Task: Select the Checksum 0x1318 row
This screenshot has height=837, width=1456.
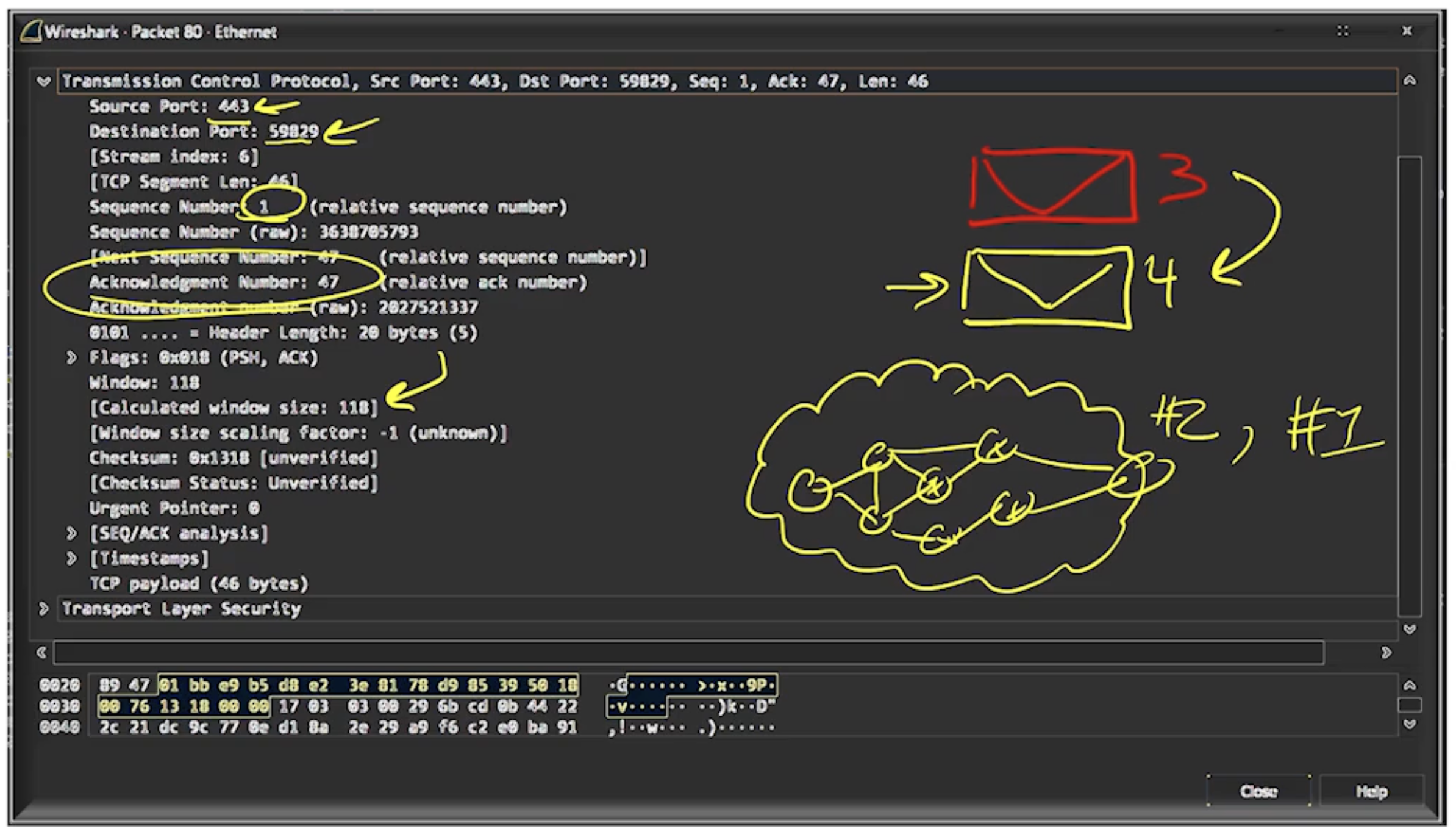Action: tap(233, 458)
